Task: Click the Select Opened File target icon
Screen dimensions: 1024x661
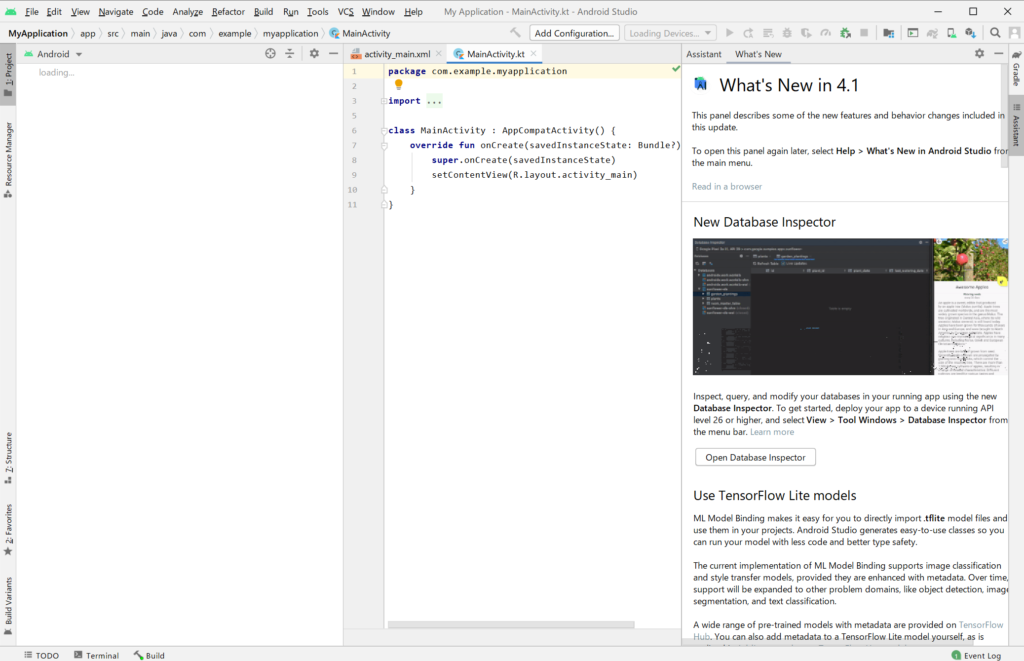Action: tap(270, 54)
